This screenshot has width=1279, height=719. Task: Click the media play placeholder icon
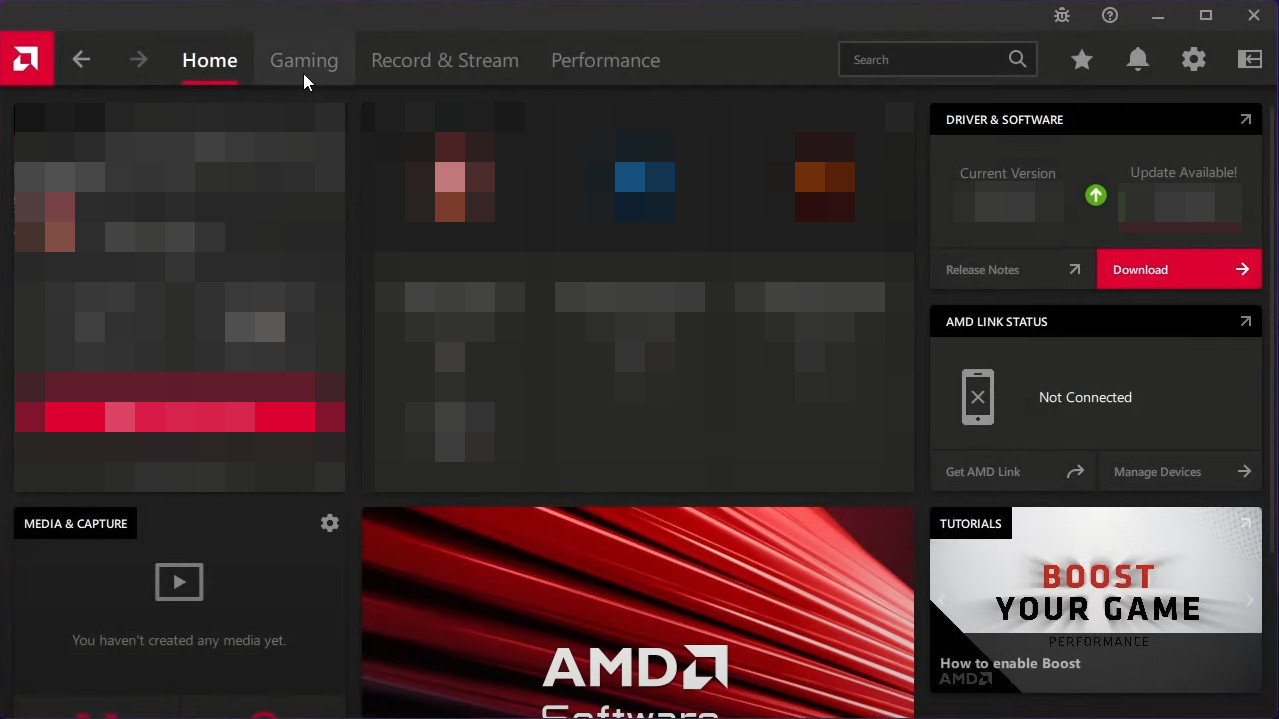tap(179, 581)
